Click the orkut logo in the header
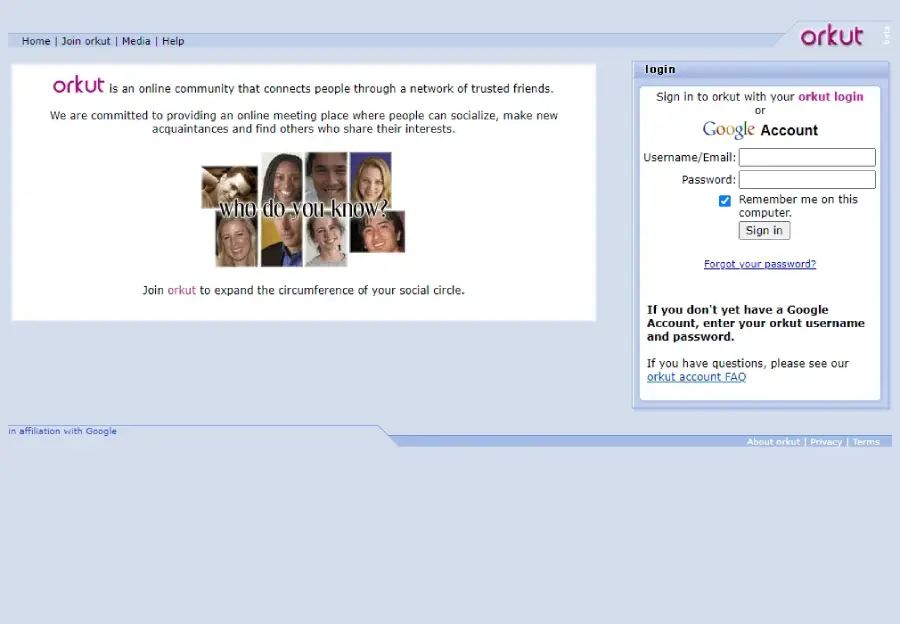The height and width of the screenshot is (624, 900). pos(831,36)
